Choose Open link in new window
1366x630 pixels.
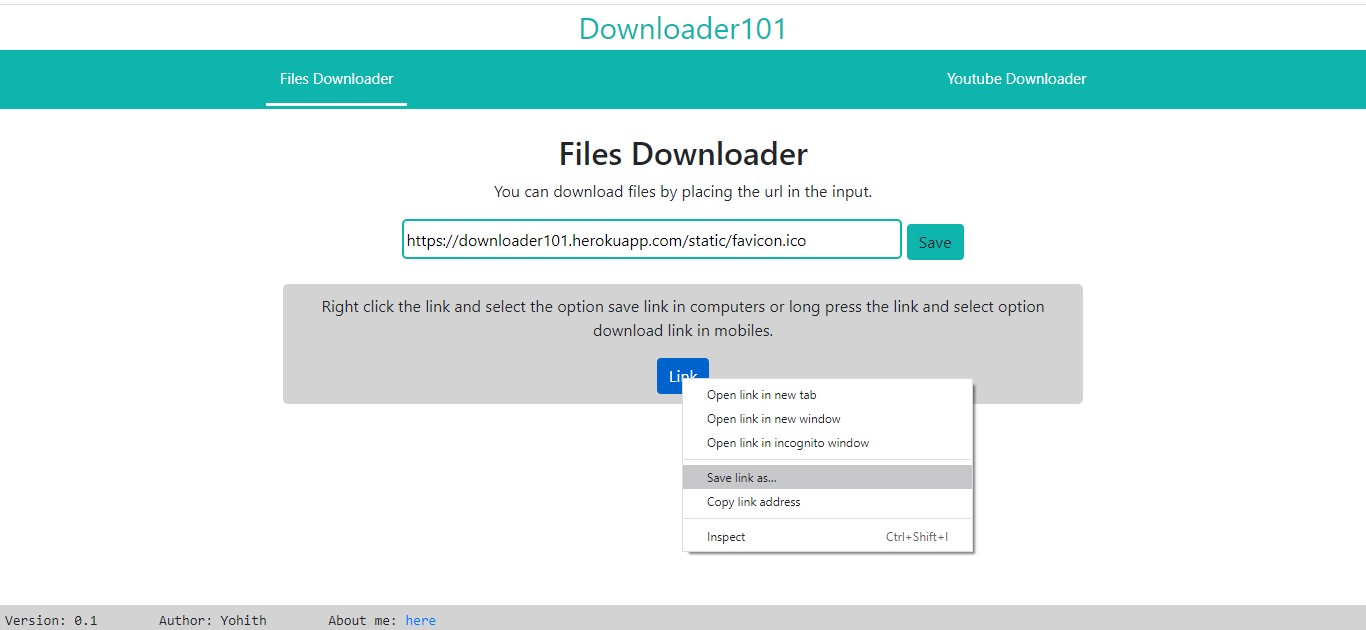pyautogui.click(x=827, y=419)
